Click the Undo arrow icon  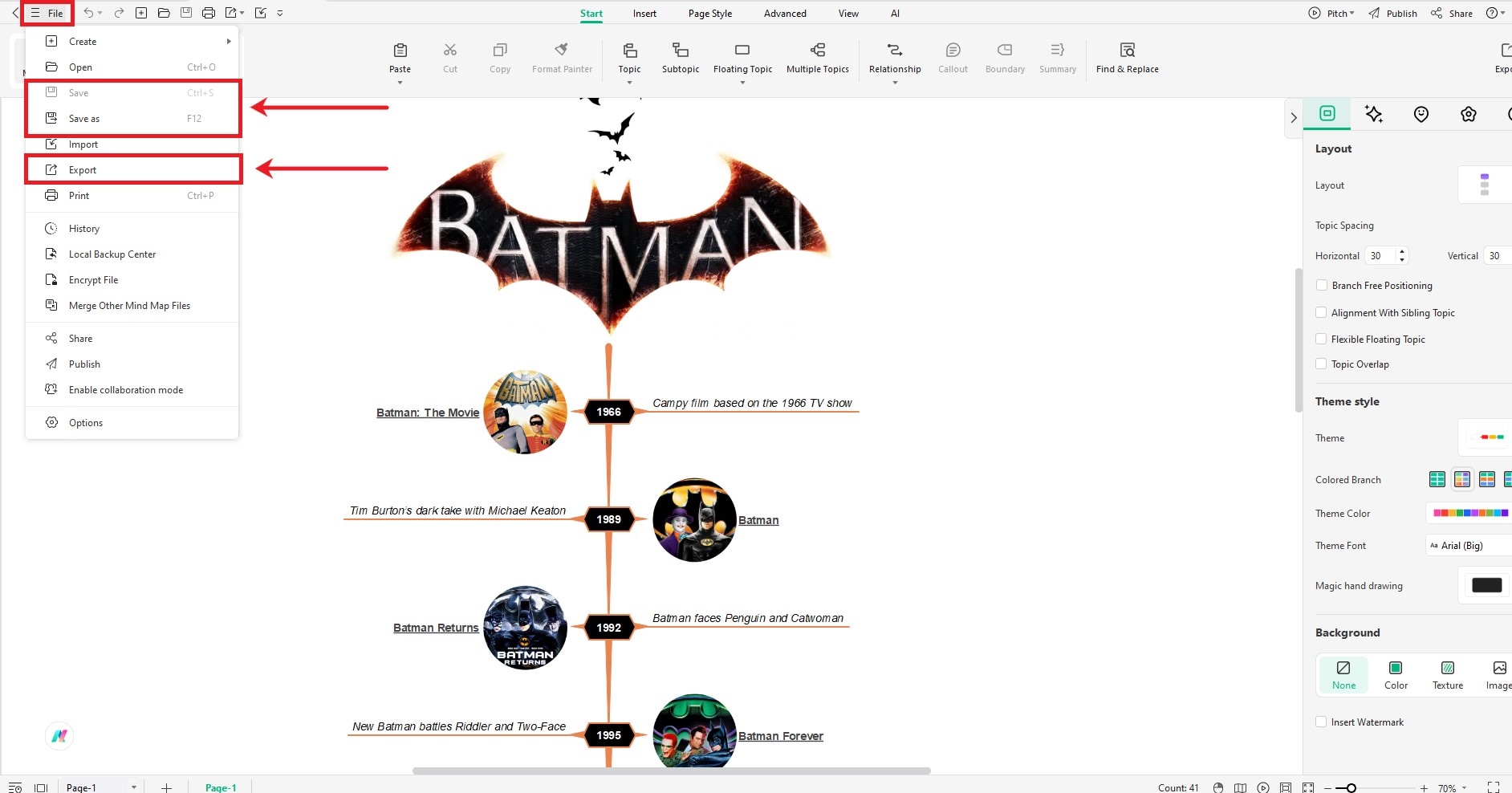tap(88, 13)
